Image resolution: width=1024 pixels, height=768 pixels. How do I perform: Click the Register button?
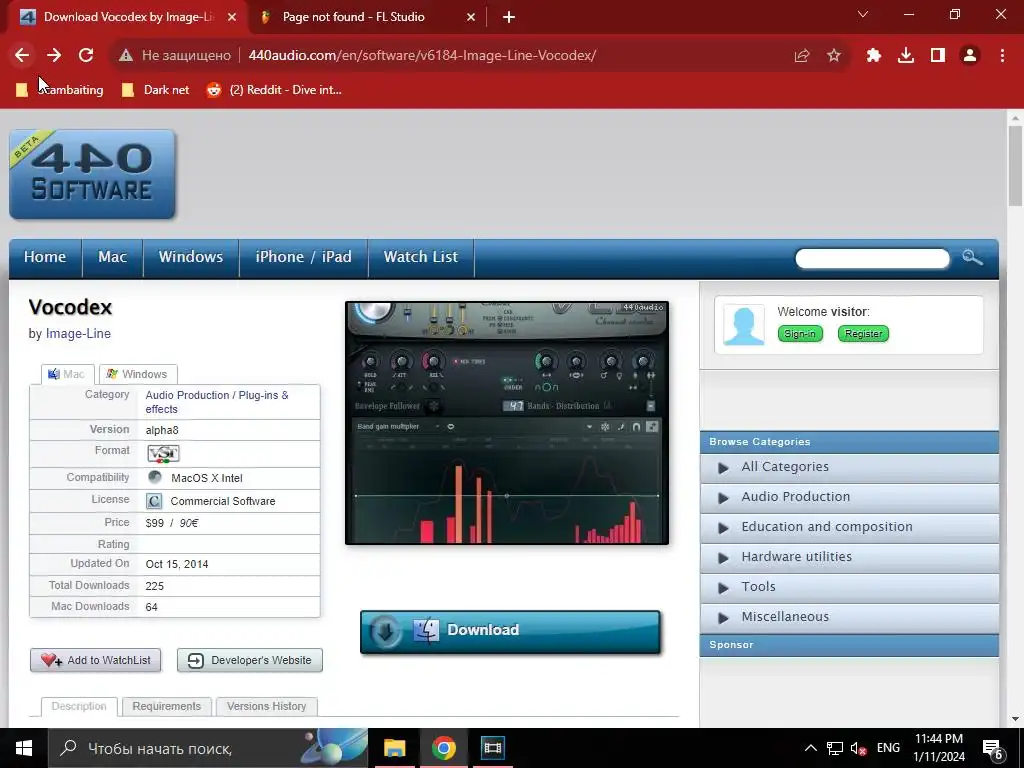(x=863, y=334)
